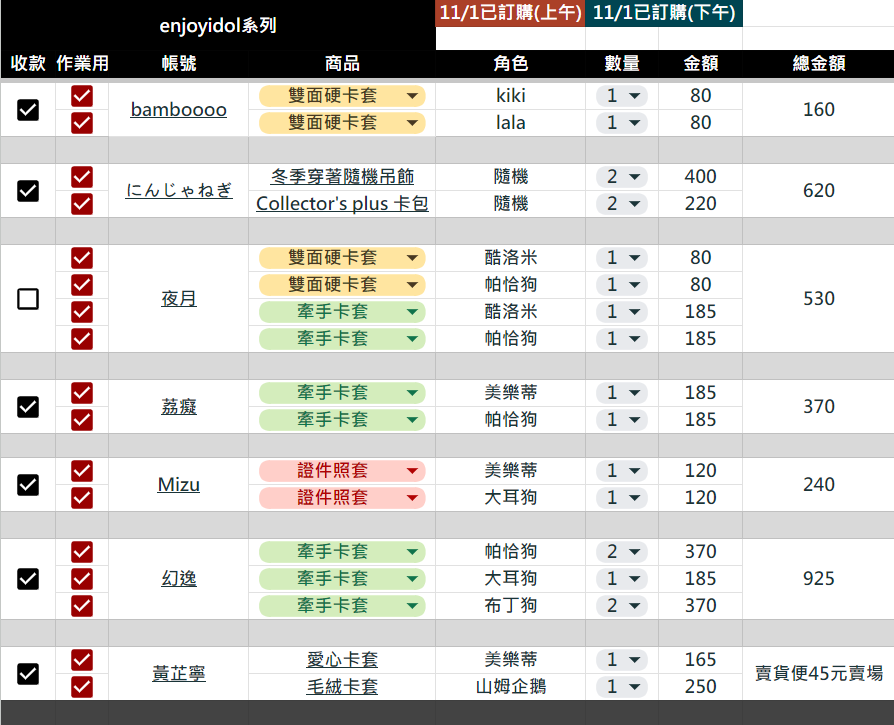
Task: Open quantity dropdown for 冬季穿著隨機吊飾 row
Action: pos(621,177)
